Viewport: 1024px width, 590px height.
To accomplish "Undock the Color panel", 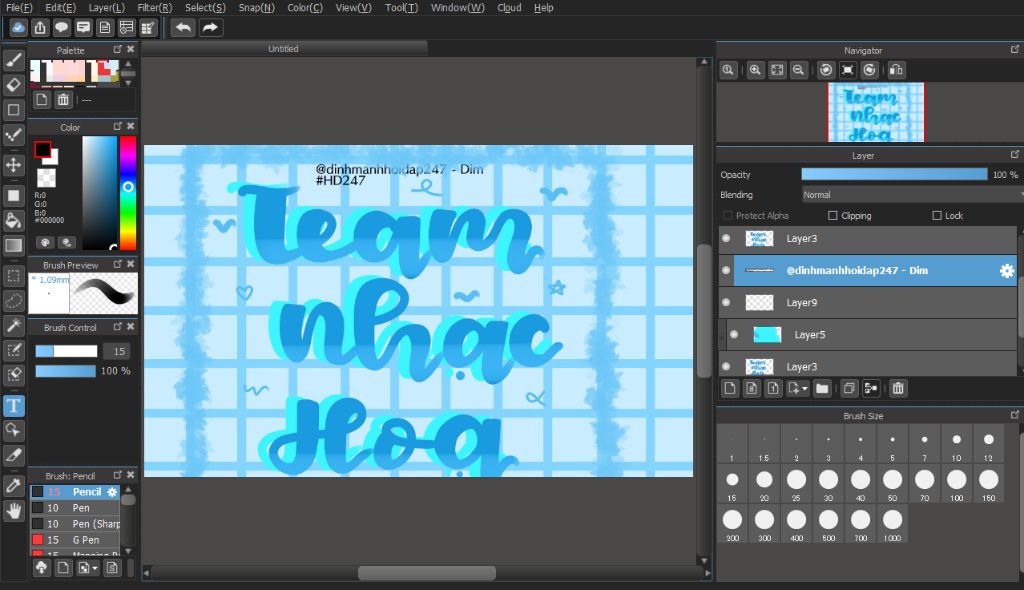I will click(x=118, y=126).
